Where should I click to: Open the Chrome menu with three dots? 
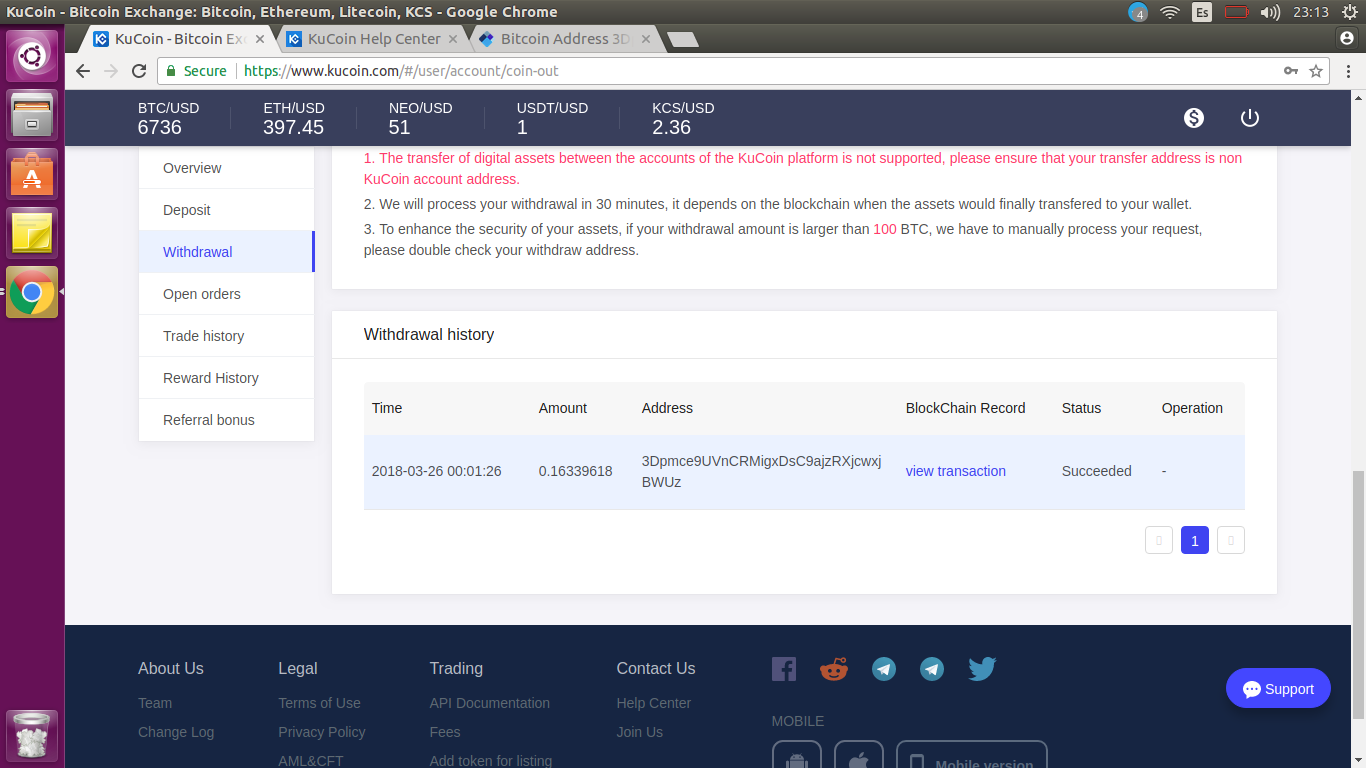[x=1347, y=71]
